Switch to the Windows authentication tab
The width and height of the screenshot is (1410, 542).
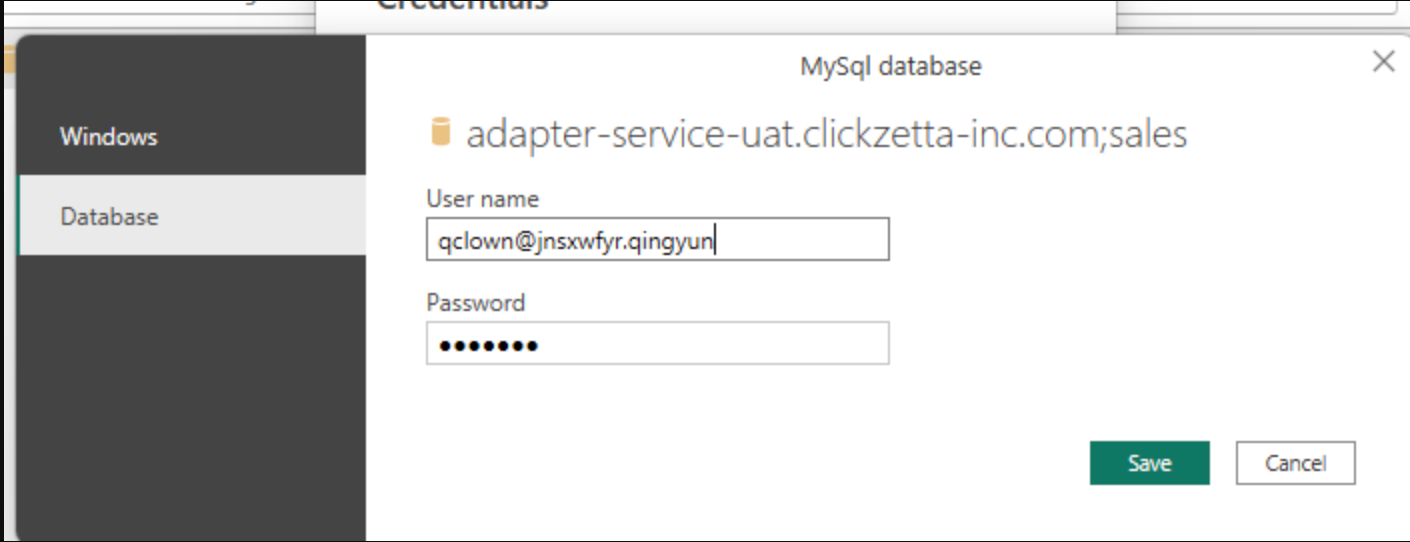click(109, 136)
